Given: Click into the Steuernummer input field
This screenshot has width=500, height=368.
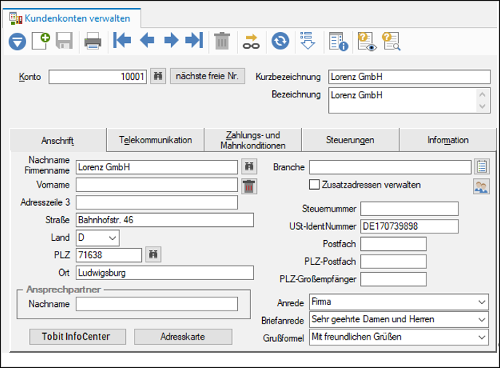Looking at the screenshot, I should (409, 209).
